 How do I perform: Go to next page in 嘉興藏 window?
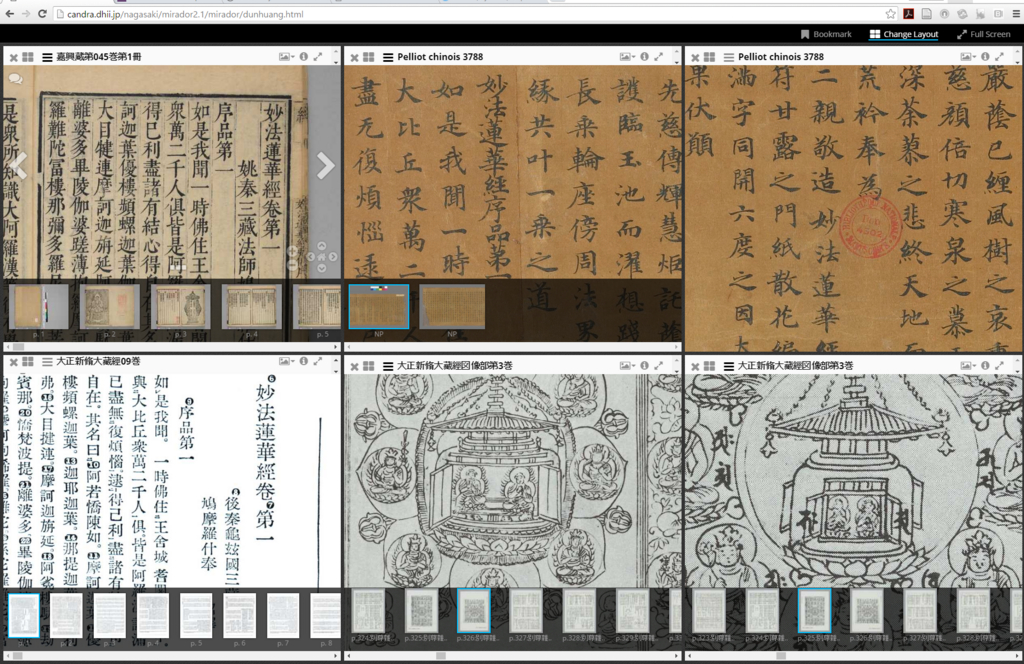pyautogui.click(x=325, y=166)
